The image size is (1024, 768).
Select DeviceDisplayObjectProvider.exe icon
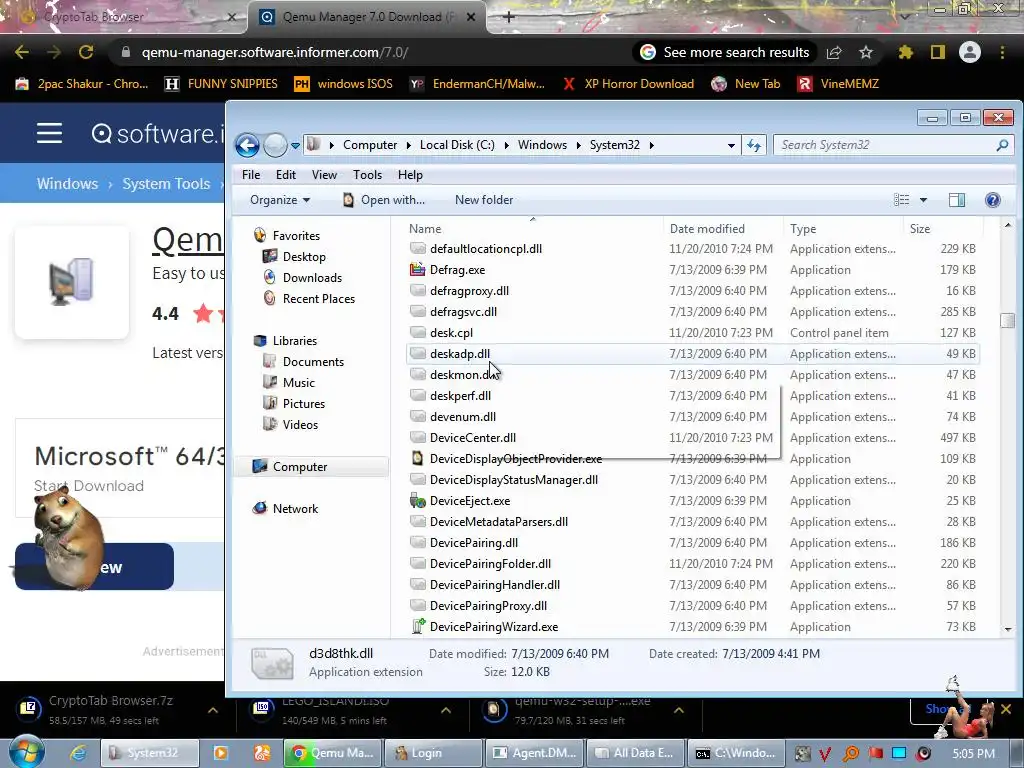click(417, 458)
